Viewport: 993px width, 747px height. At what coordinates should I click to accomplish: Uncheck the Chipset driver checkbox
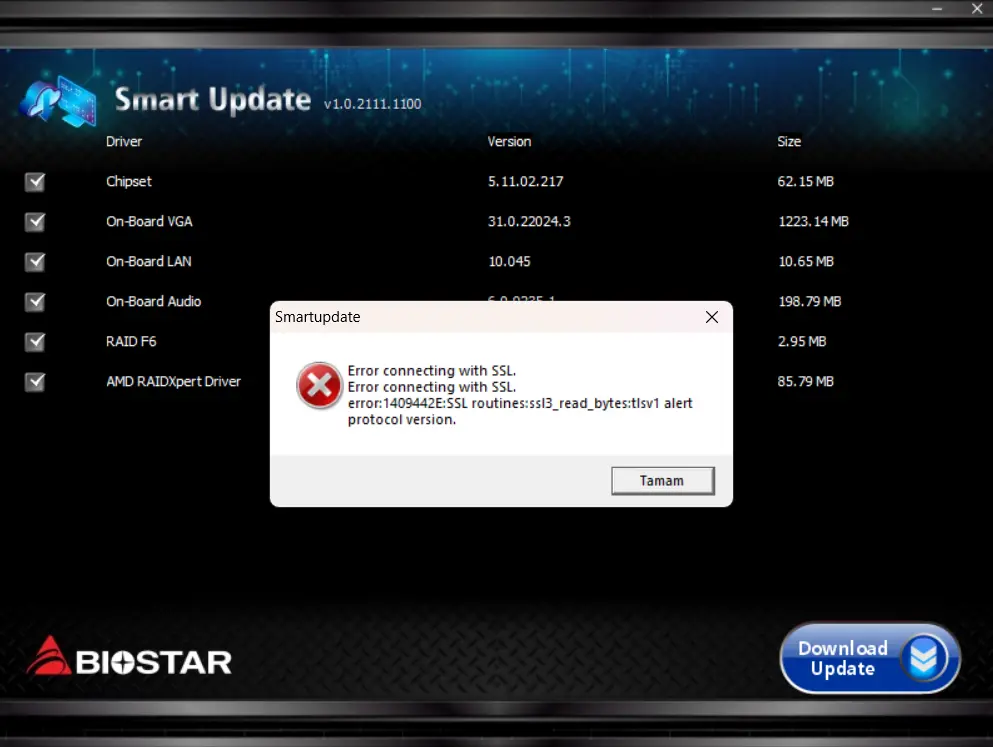[35, 182]
